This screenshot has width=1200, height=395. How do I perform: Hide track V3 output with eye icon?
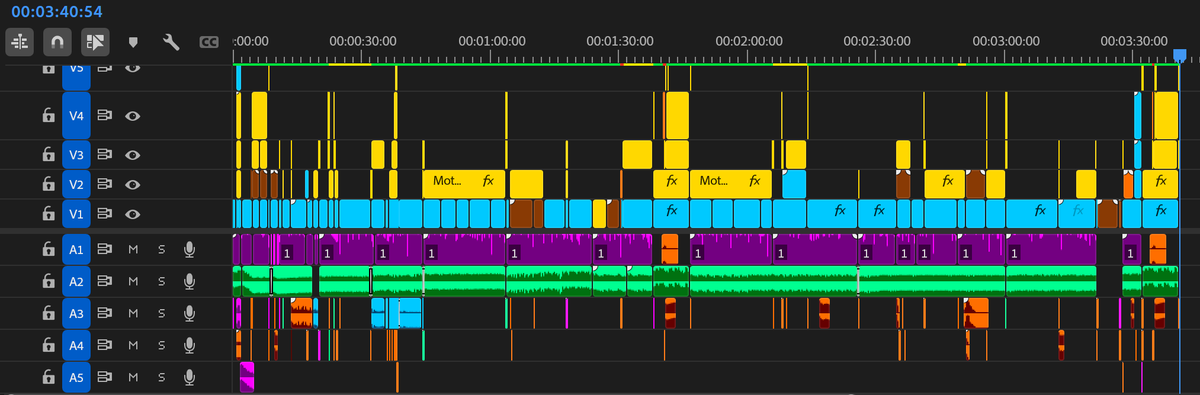pyautogui.click(x=132, y=155)
